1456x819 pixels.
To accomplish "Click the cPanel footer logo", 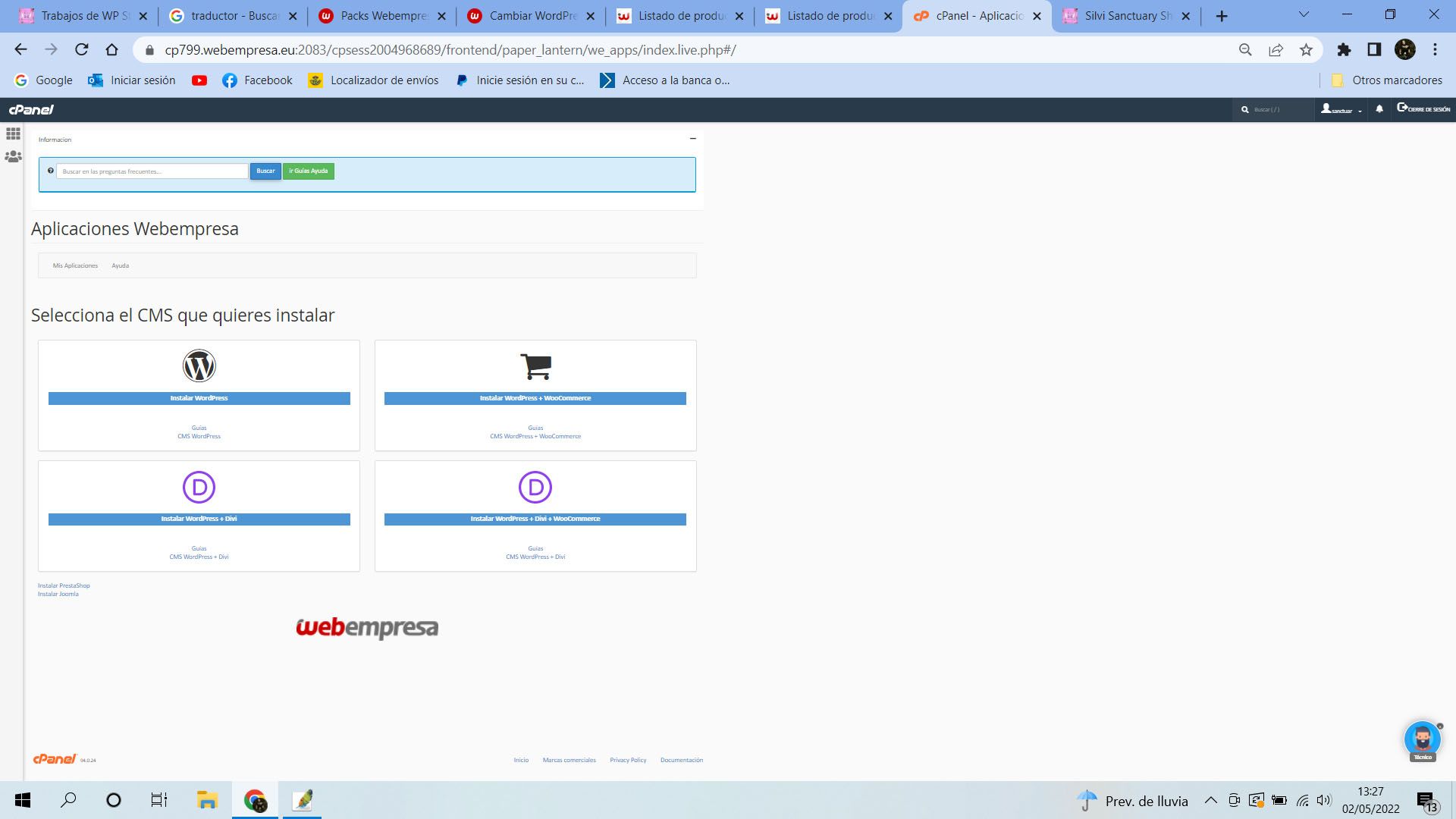I will pos(55,759).
